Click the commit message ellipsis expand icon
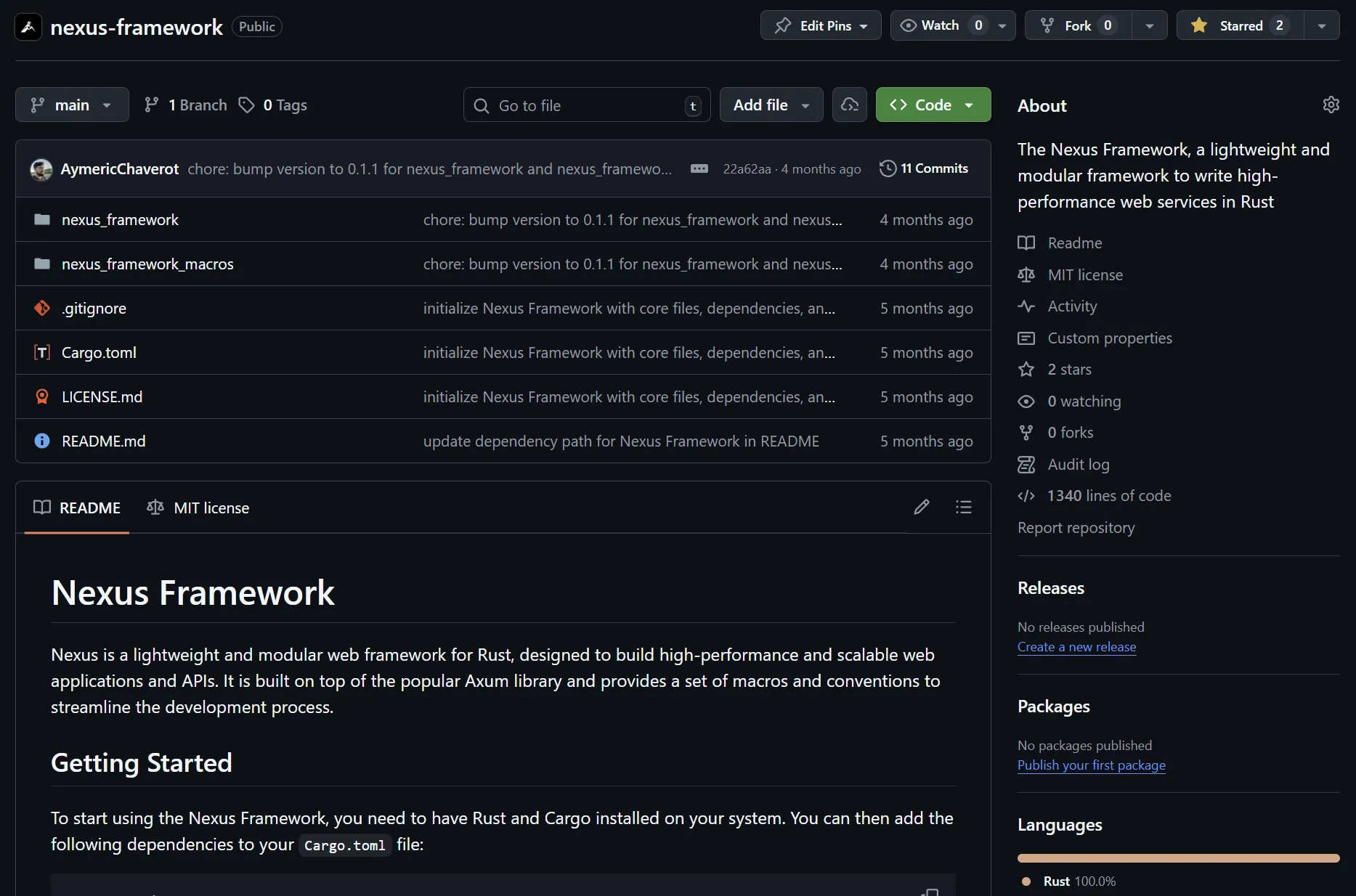Image resolution: width=1356 pixels, height=896 pixels. coord(699,168)
